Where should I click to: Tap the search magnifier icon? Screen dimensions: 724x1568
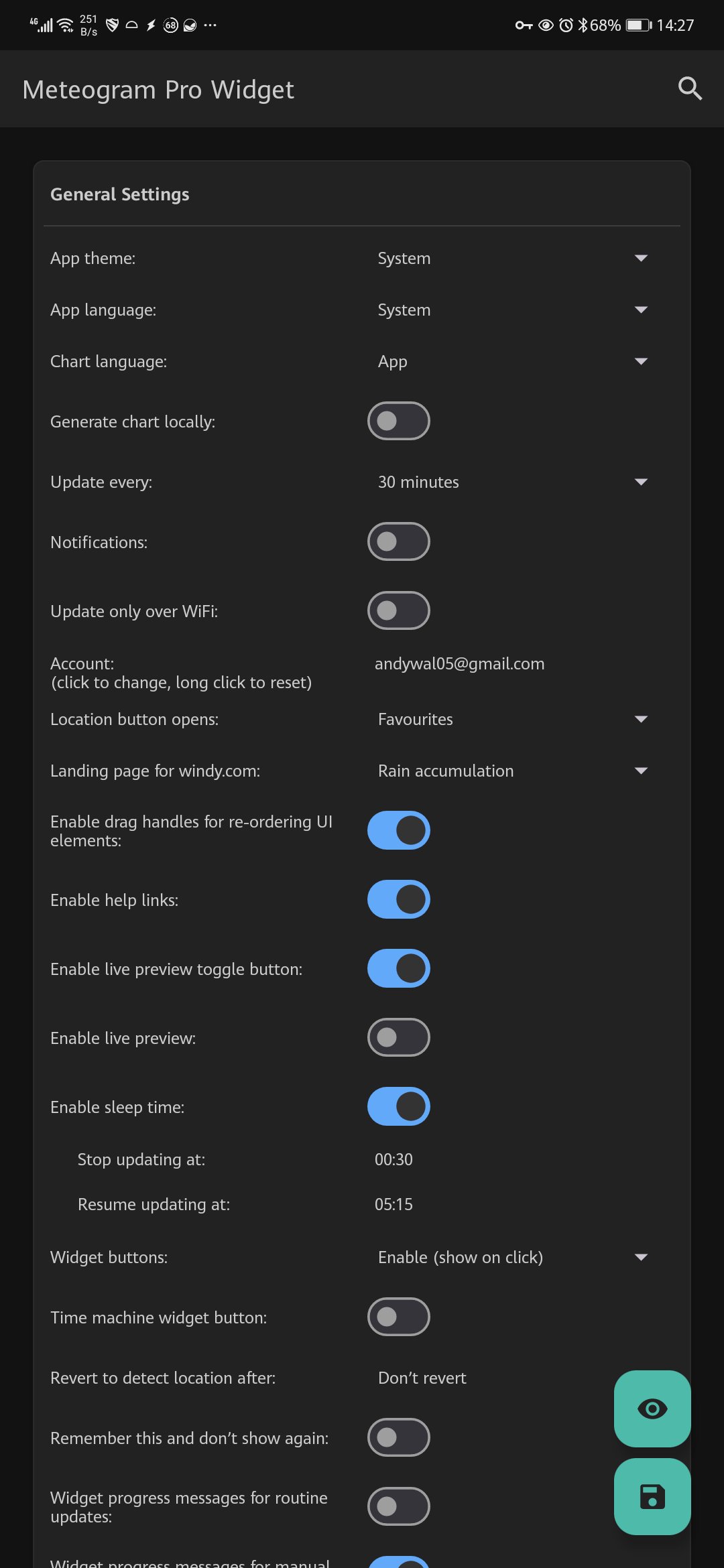pos(689,88)
